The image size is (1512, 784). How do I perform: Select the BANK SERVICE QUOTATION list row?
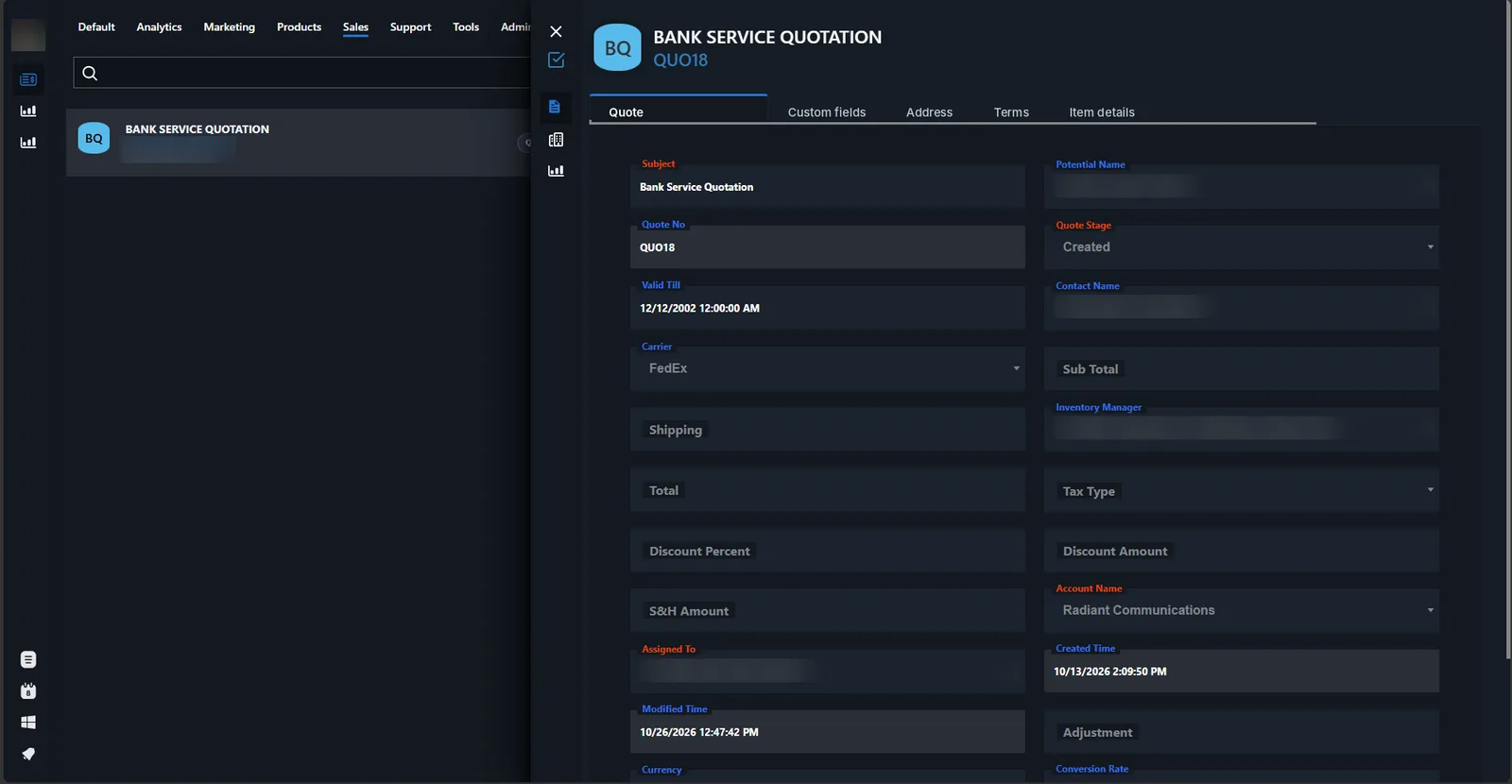tap(299, 143)
